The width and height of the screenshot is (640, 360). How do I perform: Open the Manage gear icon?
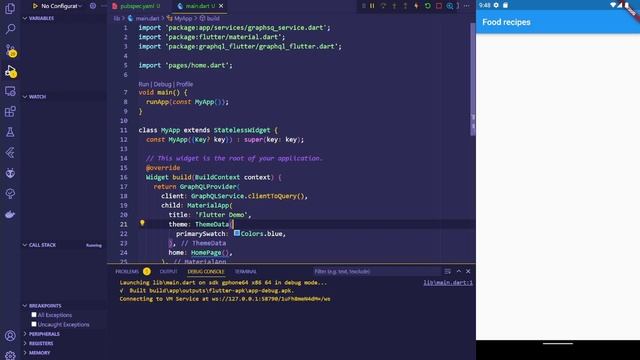tap(10, 355)
